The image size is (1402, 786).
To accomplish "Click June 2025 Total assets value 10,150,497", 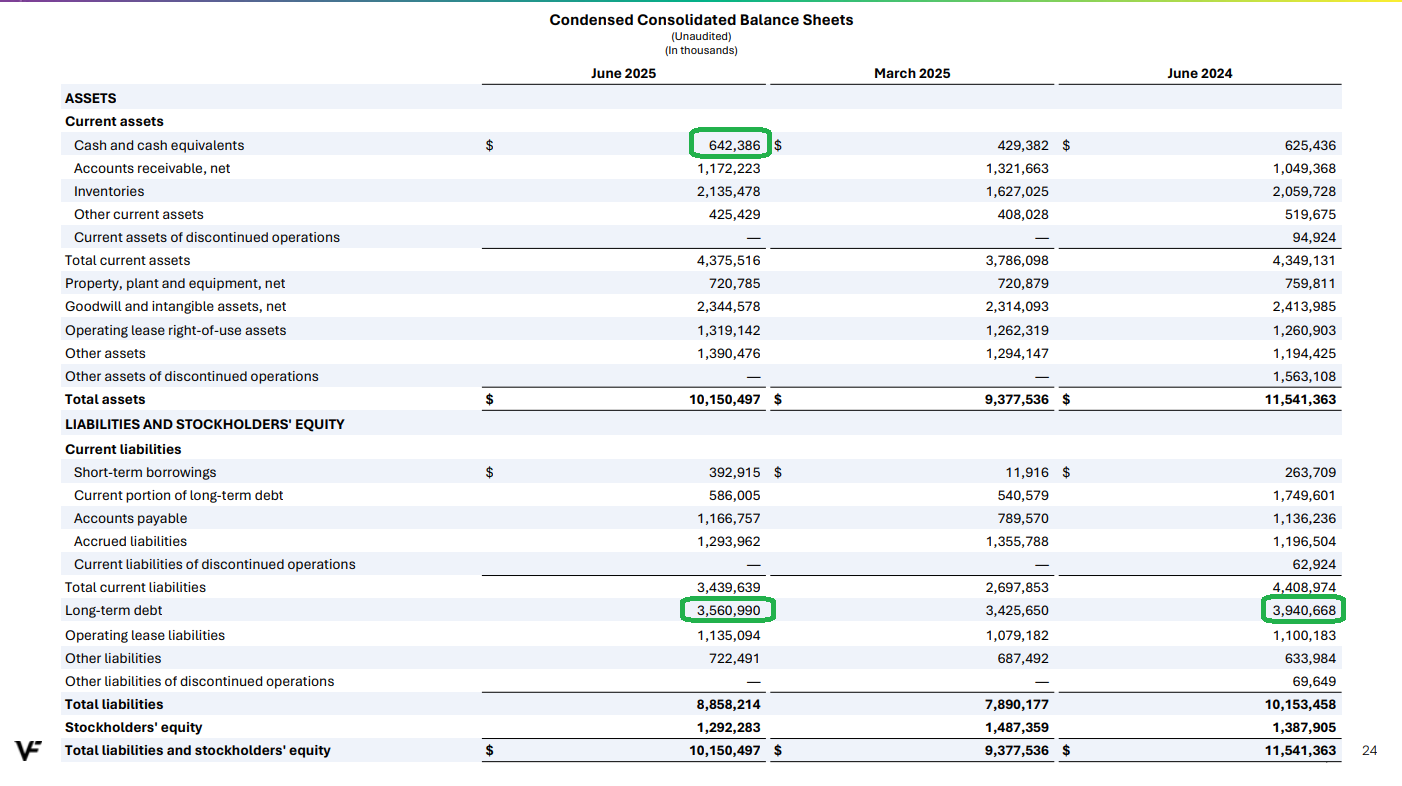I will tap(725, 399).
